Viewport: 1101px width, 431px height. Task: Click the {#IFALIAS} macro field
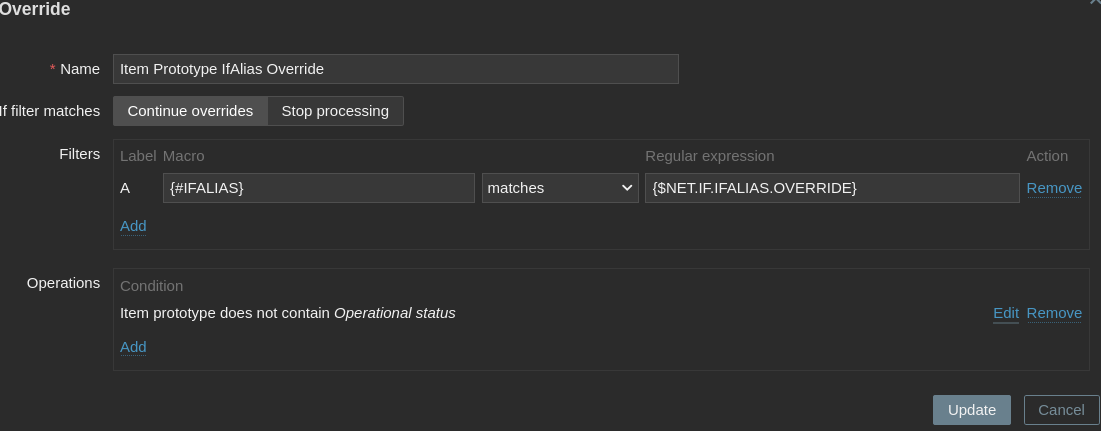point(318,188)
